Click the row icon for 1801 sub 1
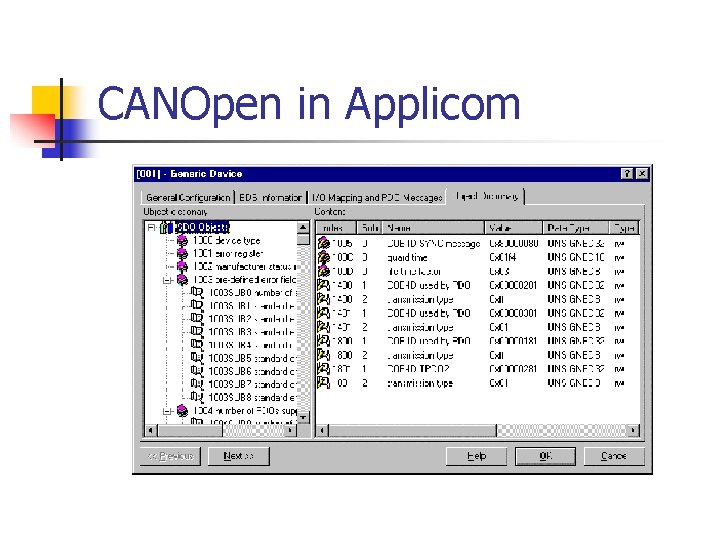Viewport: 720px width, 540px height. pos(324,369)
